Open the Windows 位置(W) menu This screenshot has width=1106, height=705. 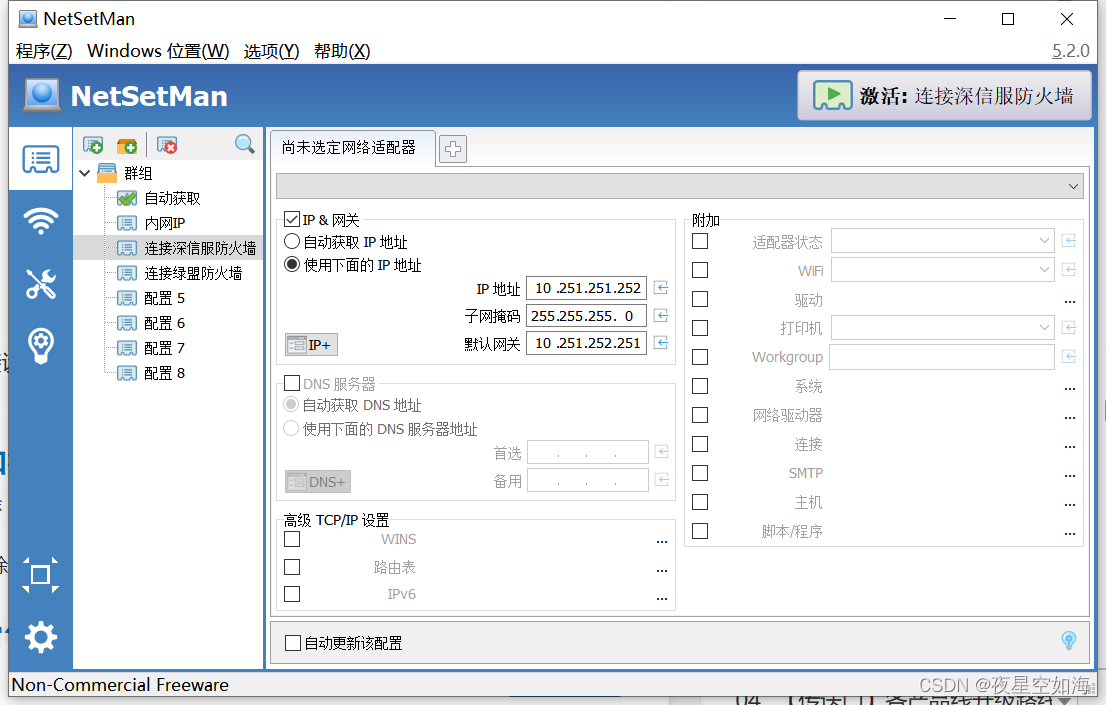(158, 52)
